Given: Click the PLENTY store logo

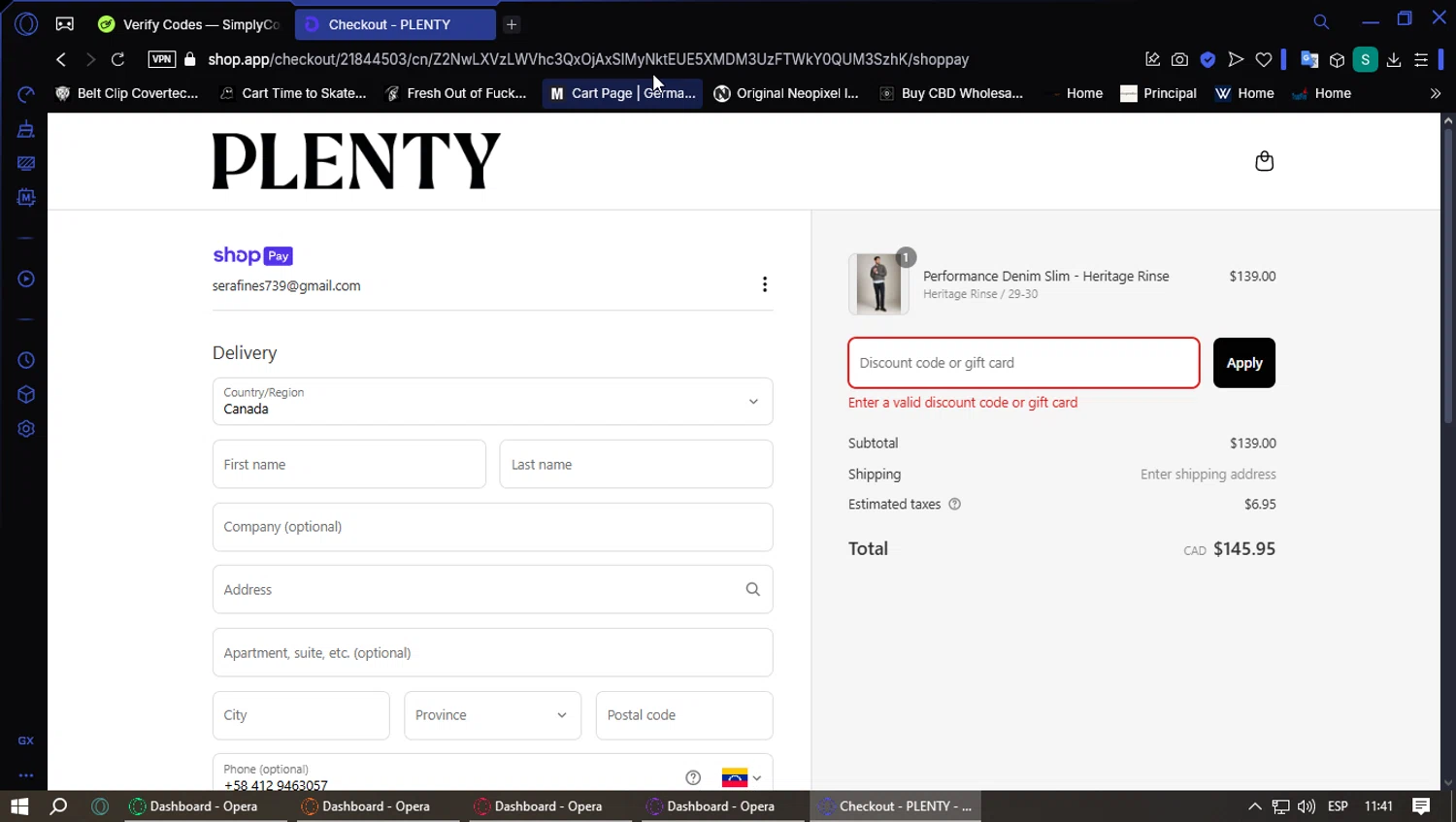Looking at the screenshot, I should (x=356, y=161).
